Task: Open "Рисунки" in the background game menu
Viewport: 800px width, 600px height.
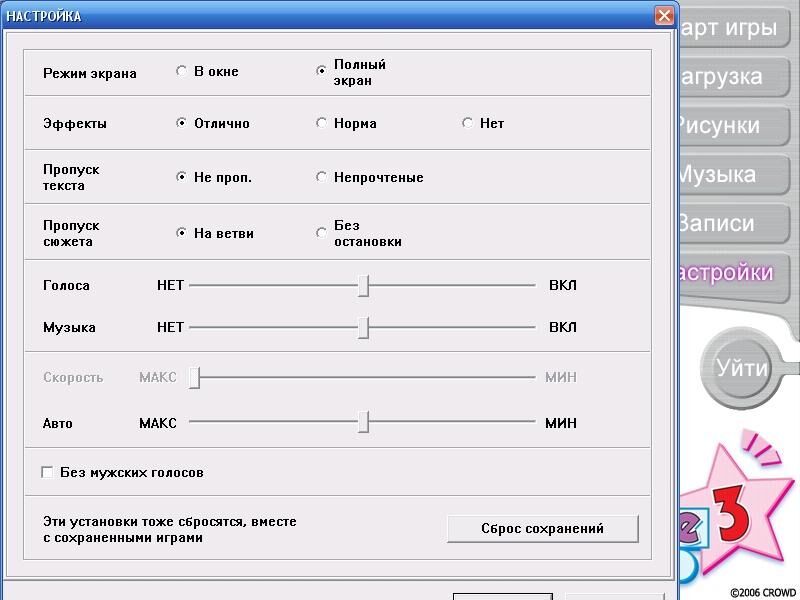Action: 734,126
